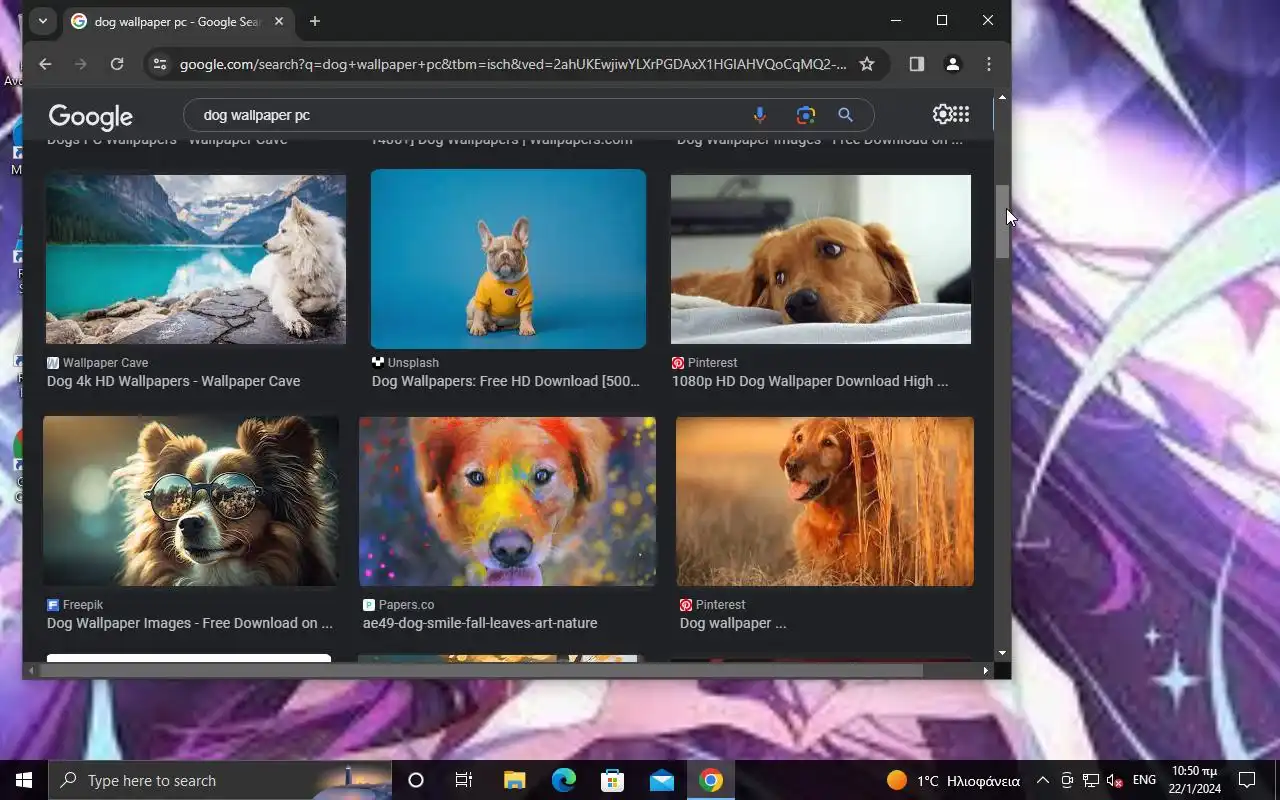The height and width of the screenshot is (800, 1280).
Task: Select Google Chrome taskbar icon
Action: click(711, 780)
